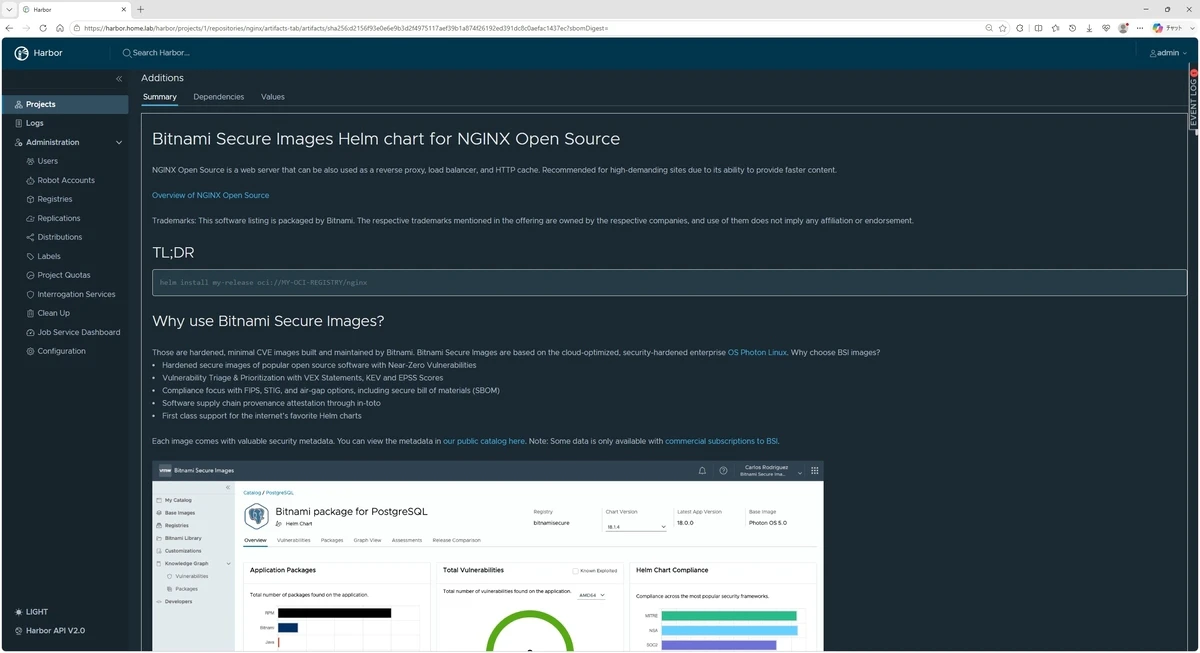Screen dimensions: 1200x653
Task: Open the favorites list
Action: (x=1055, y=28)
